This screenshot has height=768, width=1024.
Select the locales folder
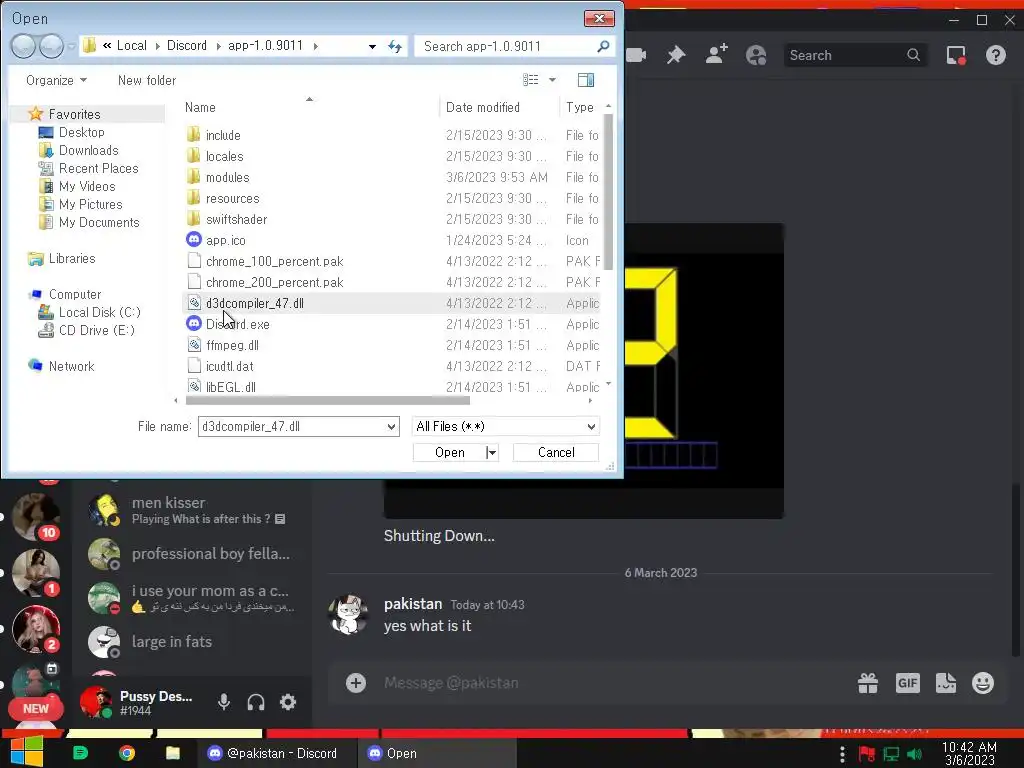point(392,156)
